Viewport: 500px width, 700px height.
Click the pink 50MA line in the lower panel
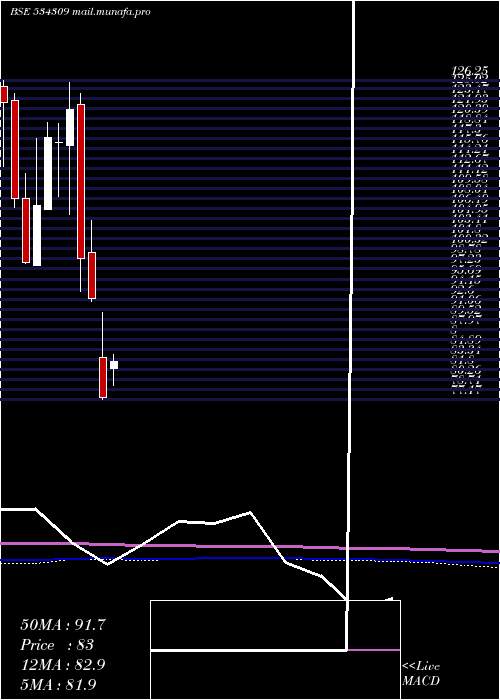point(250,546)
